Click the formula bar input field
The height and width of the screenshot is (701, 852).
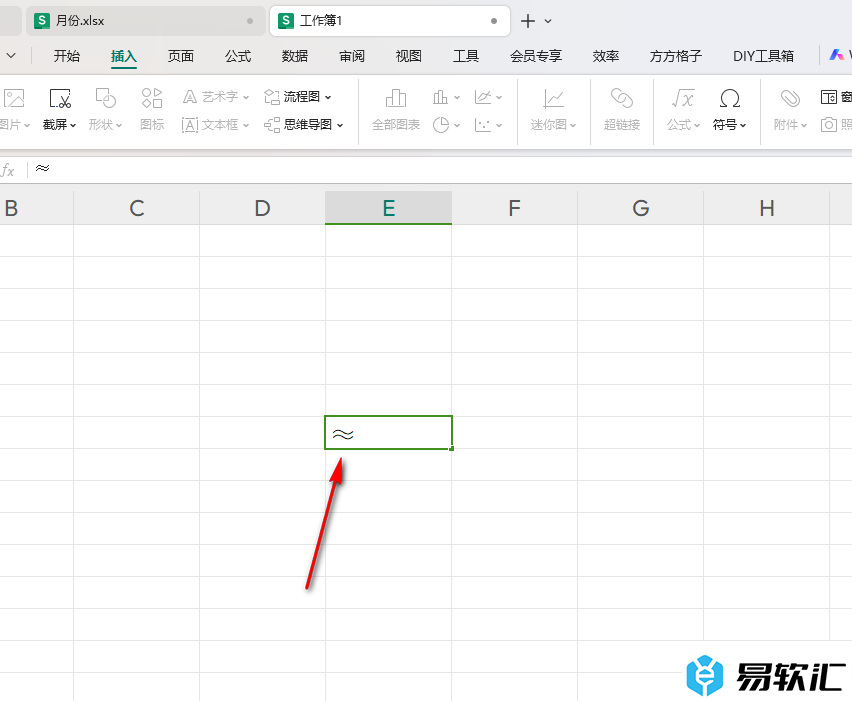[441, 170]
